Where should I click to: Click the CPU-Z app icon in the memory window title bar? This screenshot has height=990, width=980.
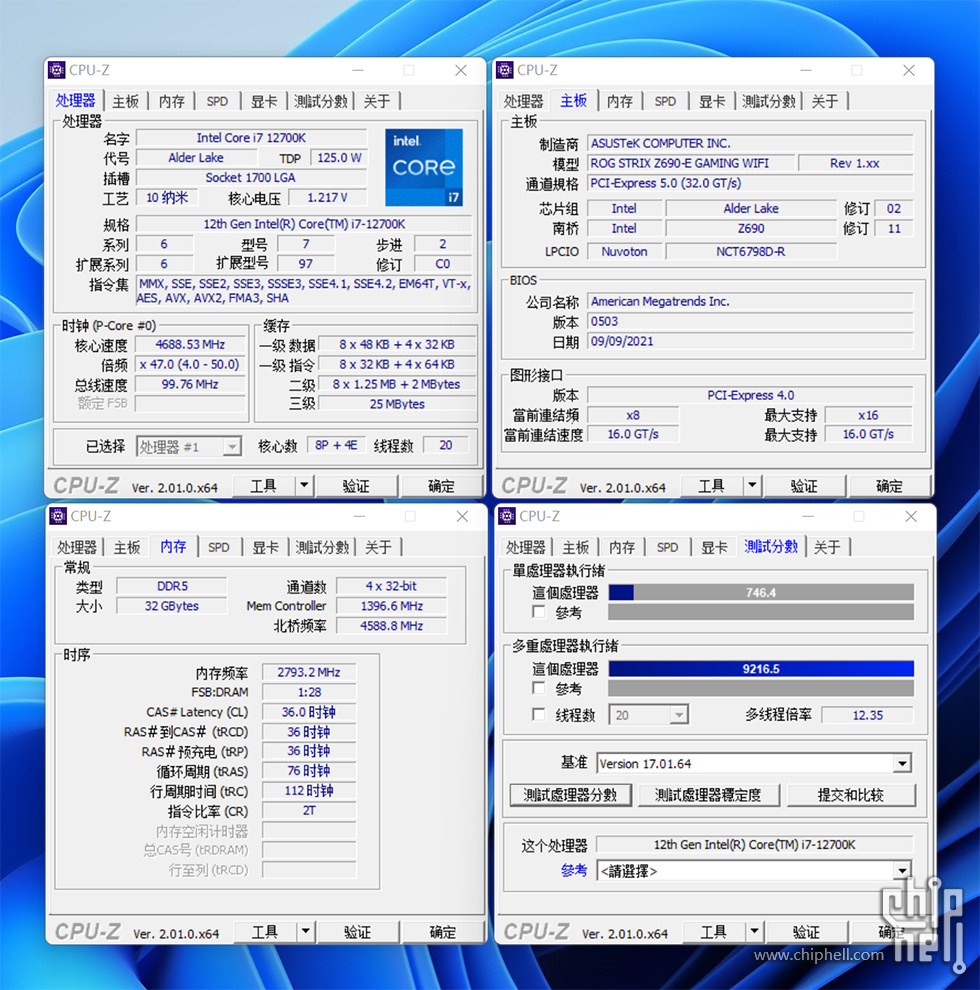[x=58, y=516]
